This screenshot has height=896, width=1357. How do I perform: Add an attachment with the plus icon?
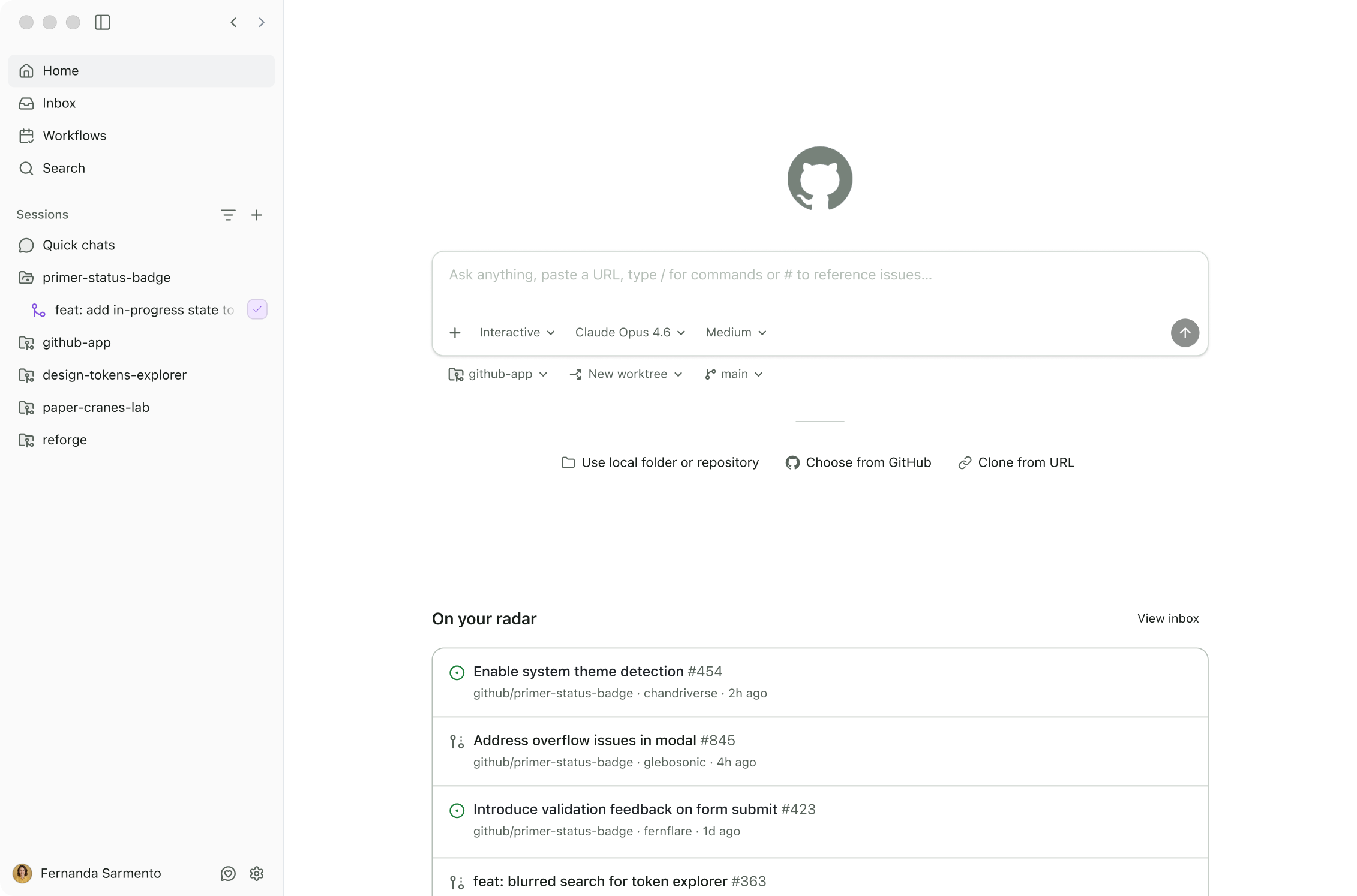click(455, 333)
